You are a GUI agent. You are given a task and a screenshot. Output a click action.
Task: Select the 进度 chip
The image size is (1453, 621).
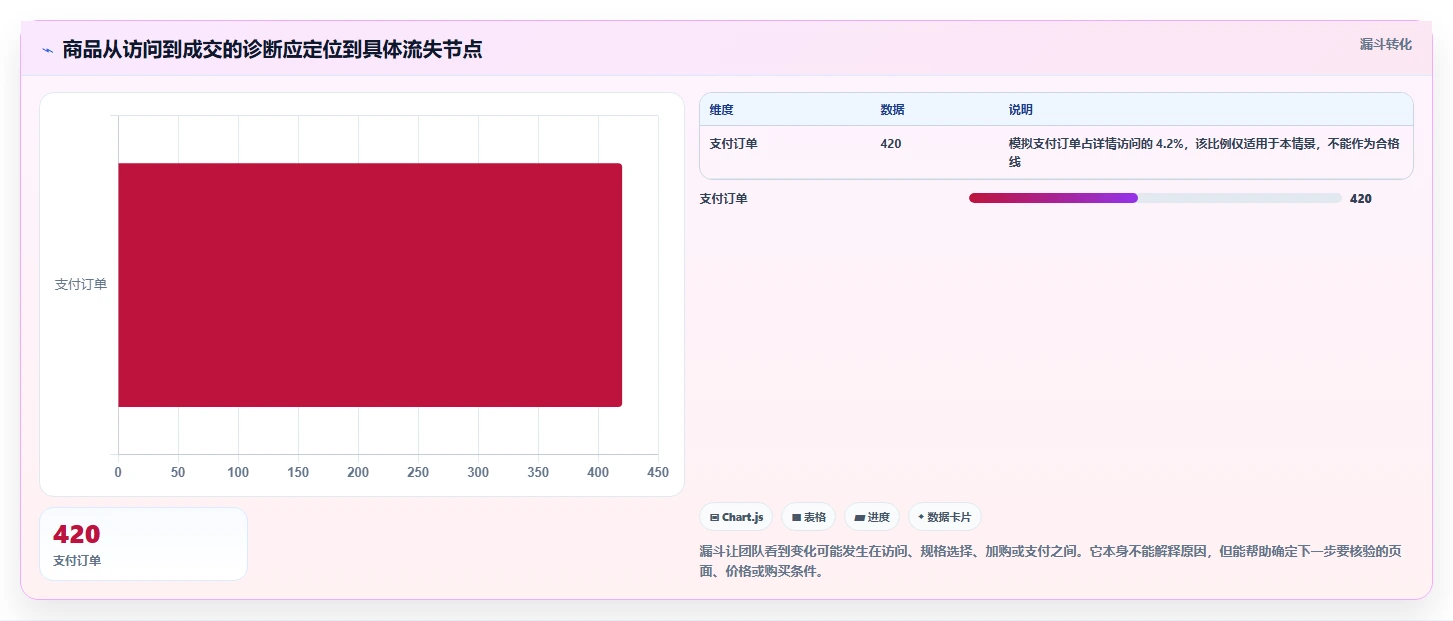click(872, 517)
